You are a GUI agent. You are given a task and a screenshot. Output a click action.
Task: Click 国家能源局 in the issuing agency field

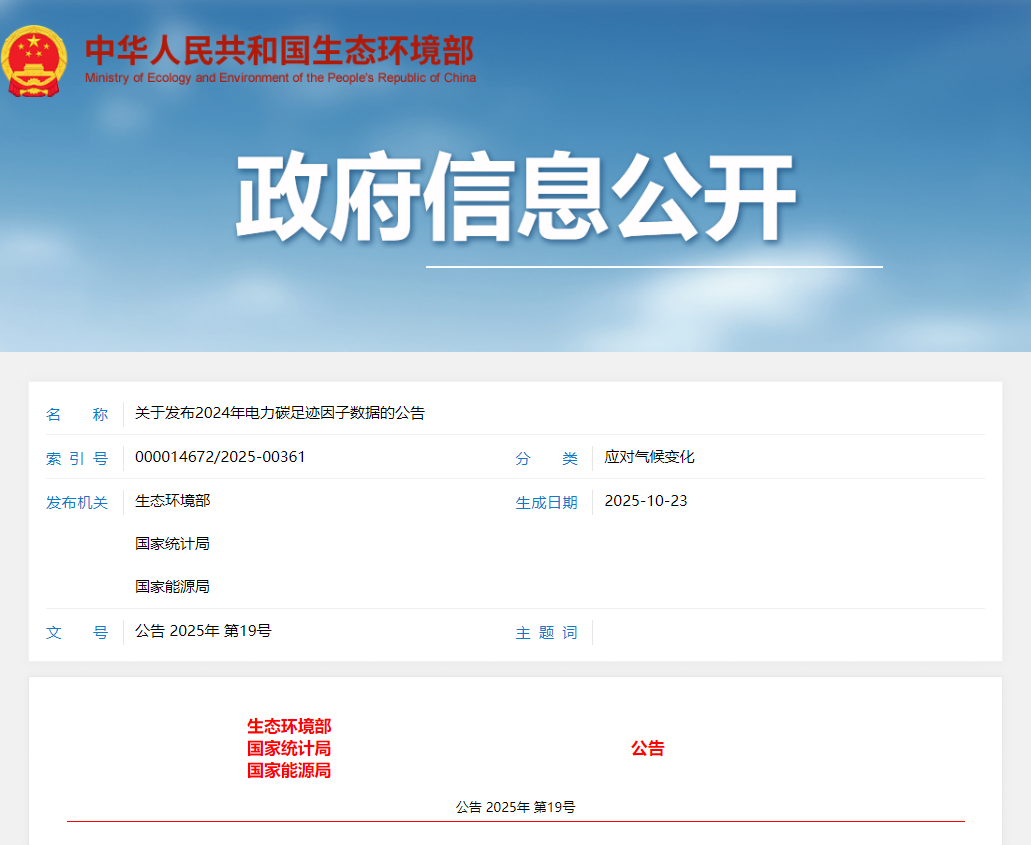(x=172, y=587)
